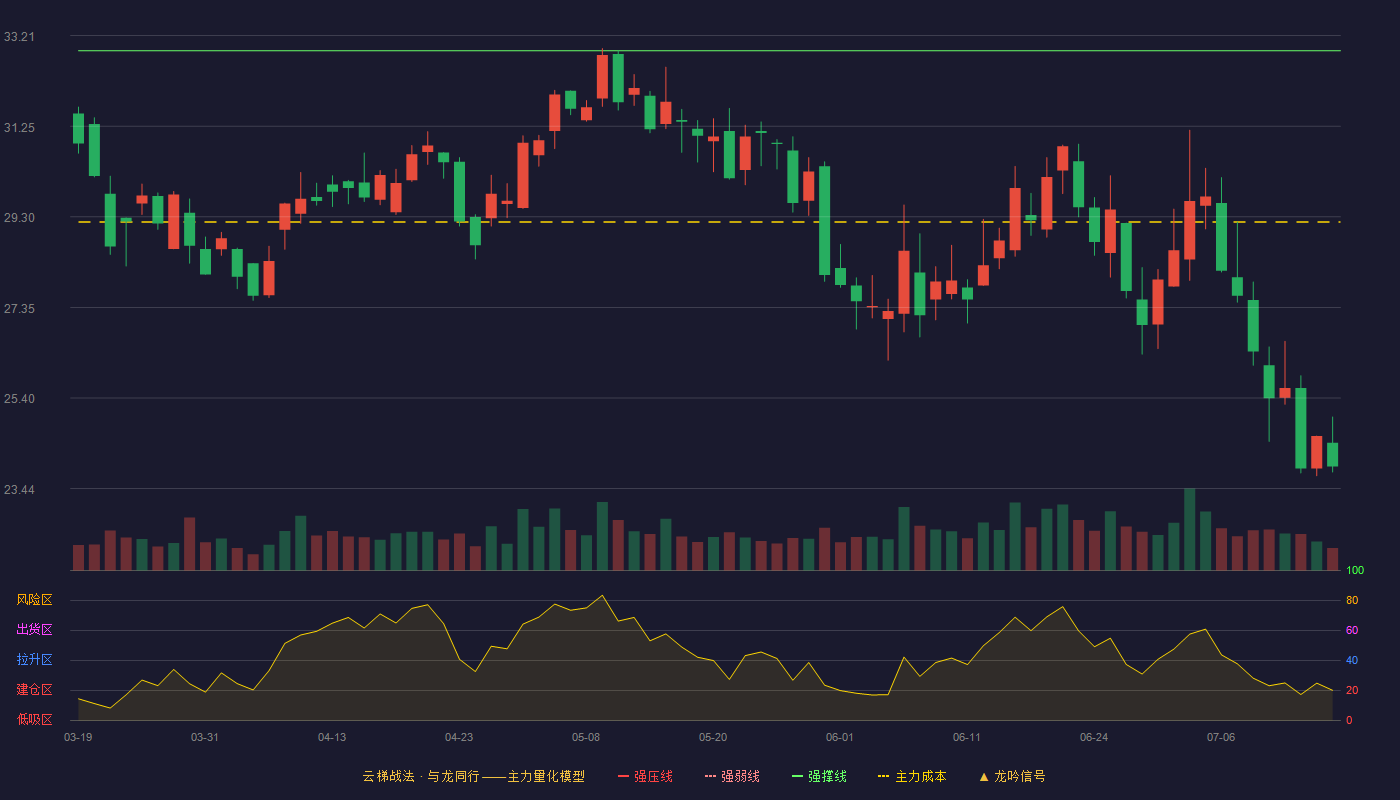Click the 07-06 date label
The image size is (1400, 800).
tap(1221, 737)
